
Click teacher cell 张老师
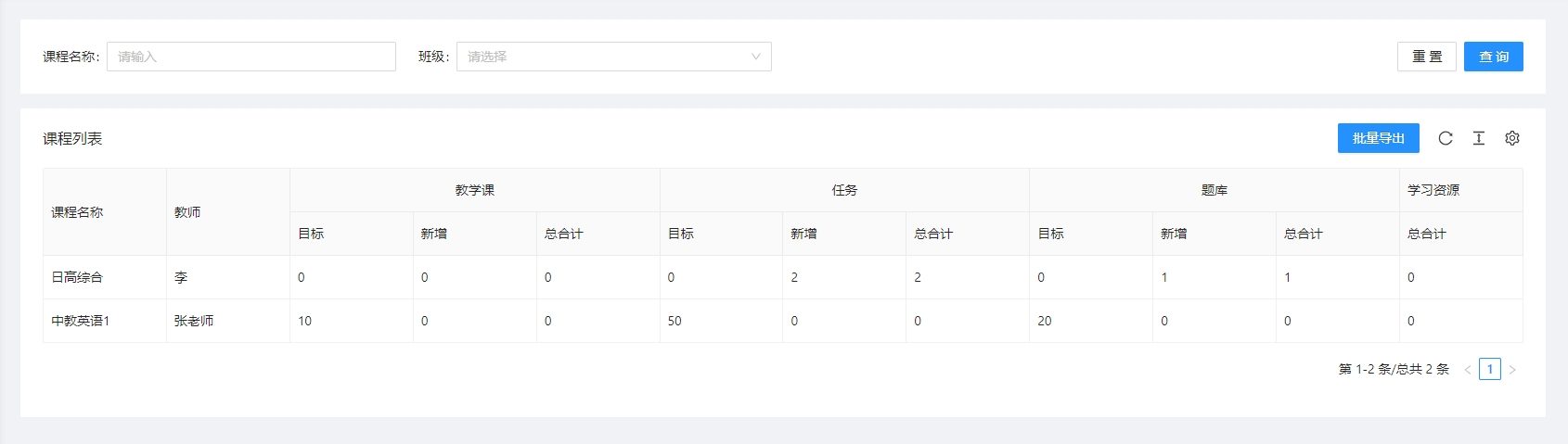(x=194, y=321)
